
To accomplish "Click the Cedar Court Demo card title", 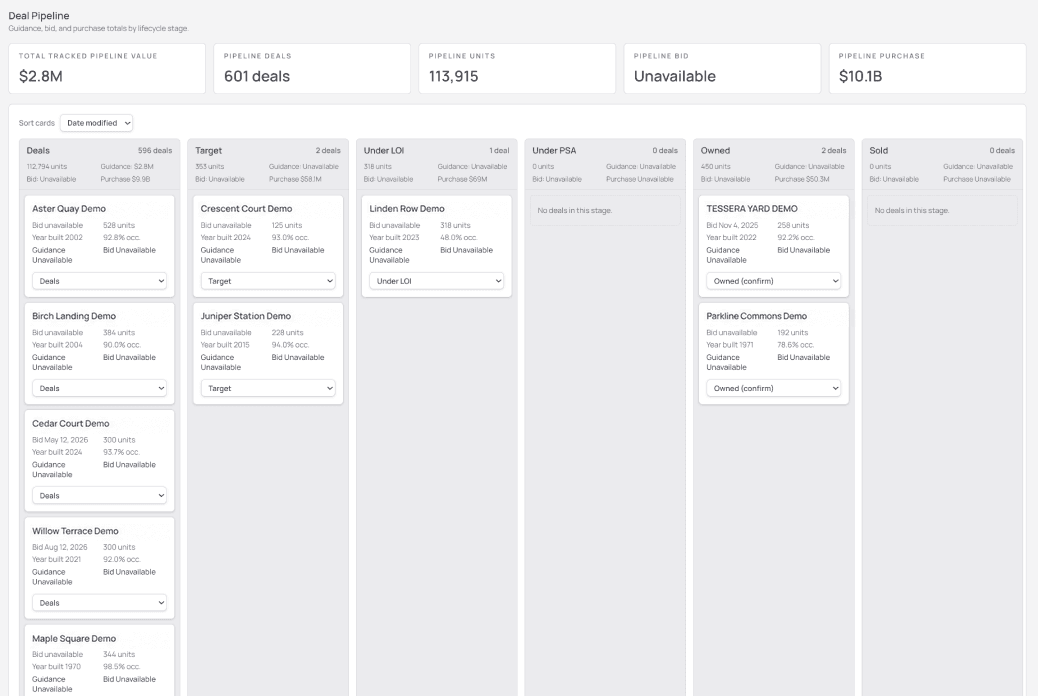I will coord(71,423).
